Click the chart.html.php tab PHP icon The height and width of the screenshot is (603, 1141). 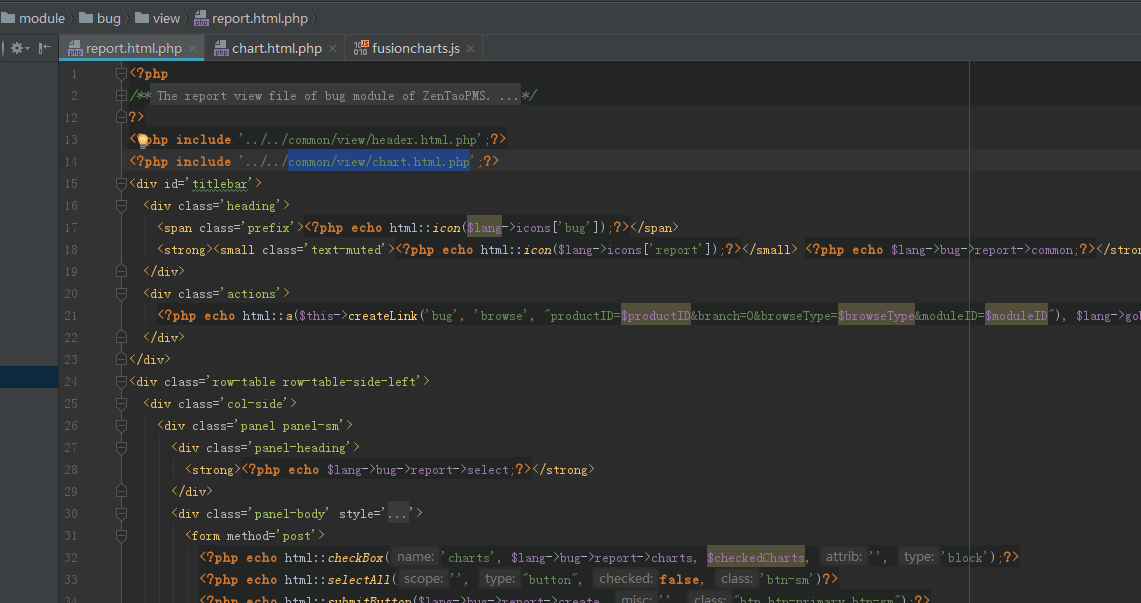click(220, 48)
